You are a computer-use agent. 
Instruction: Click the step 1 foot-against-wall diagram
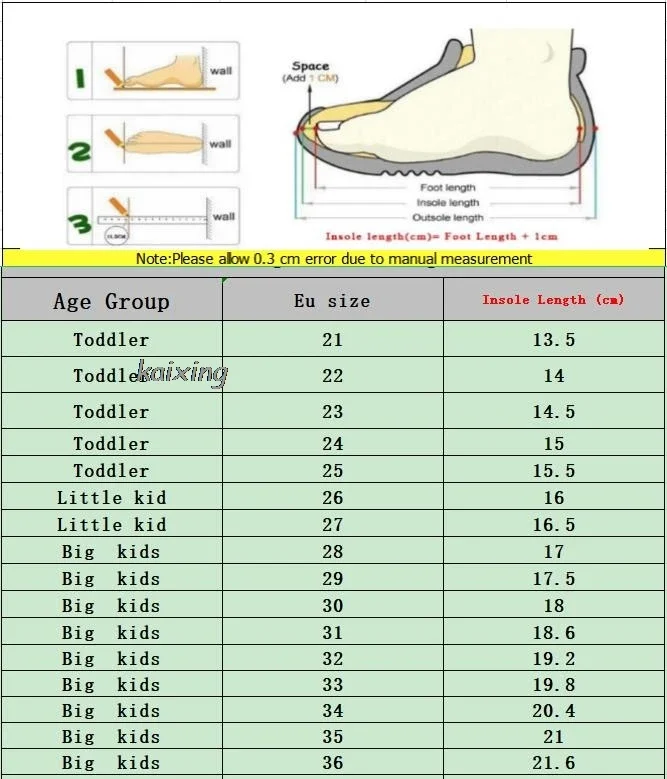click(153, 71)
